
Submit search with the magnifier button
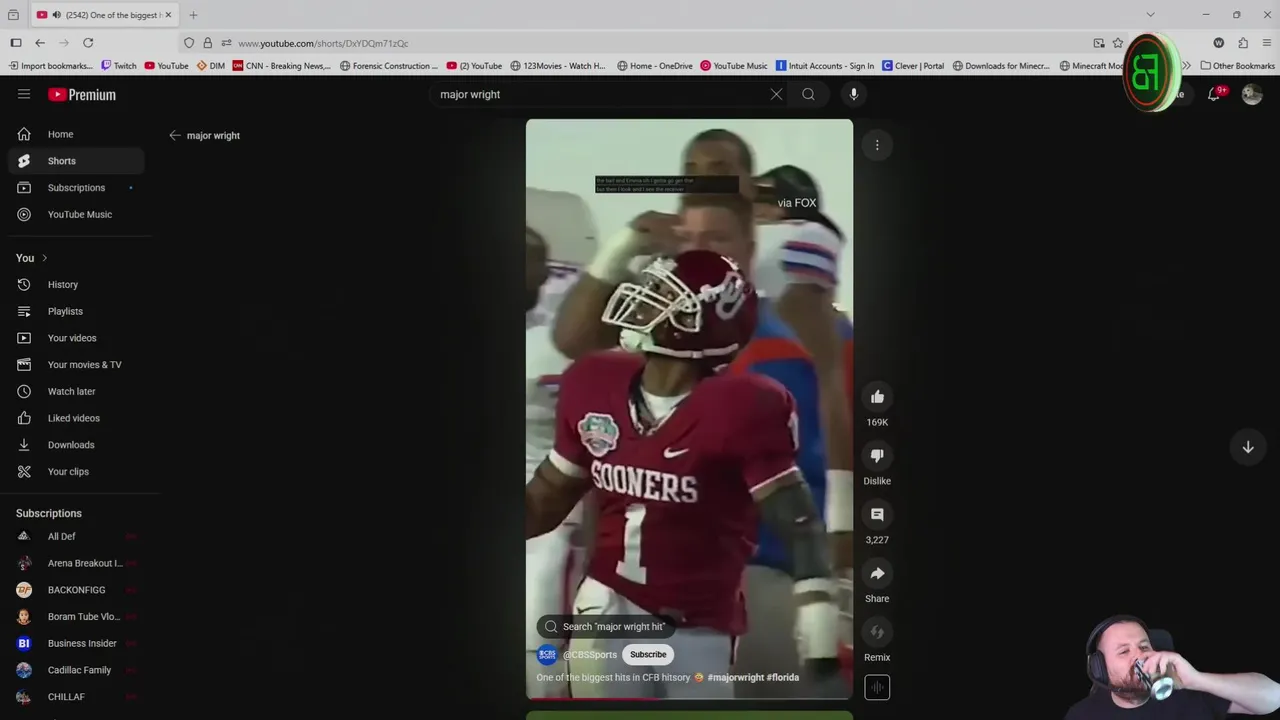pos(808,94)
